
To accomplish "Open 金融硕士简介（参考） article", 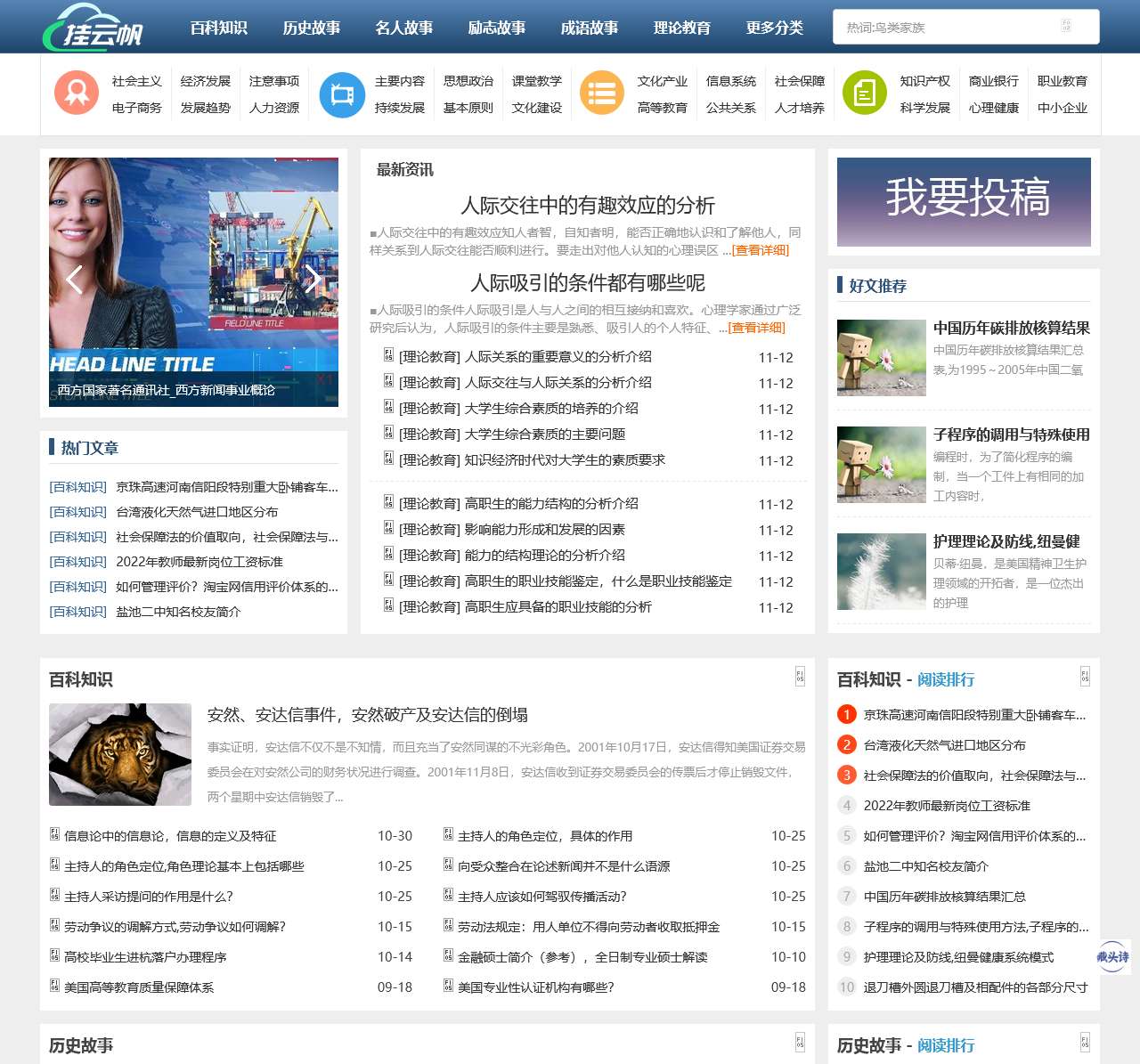I will click(582, 957).
